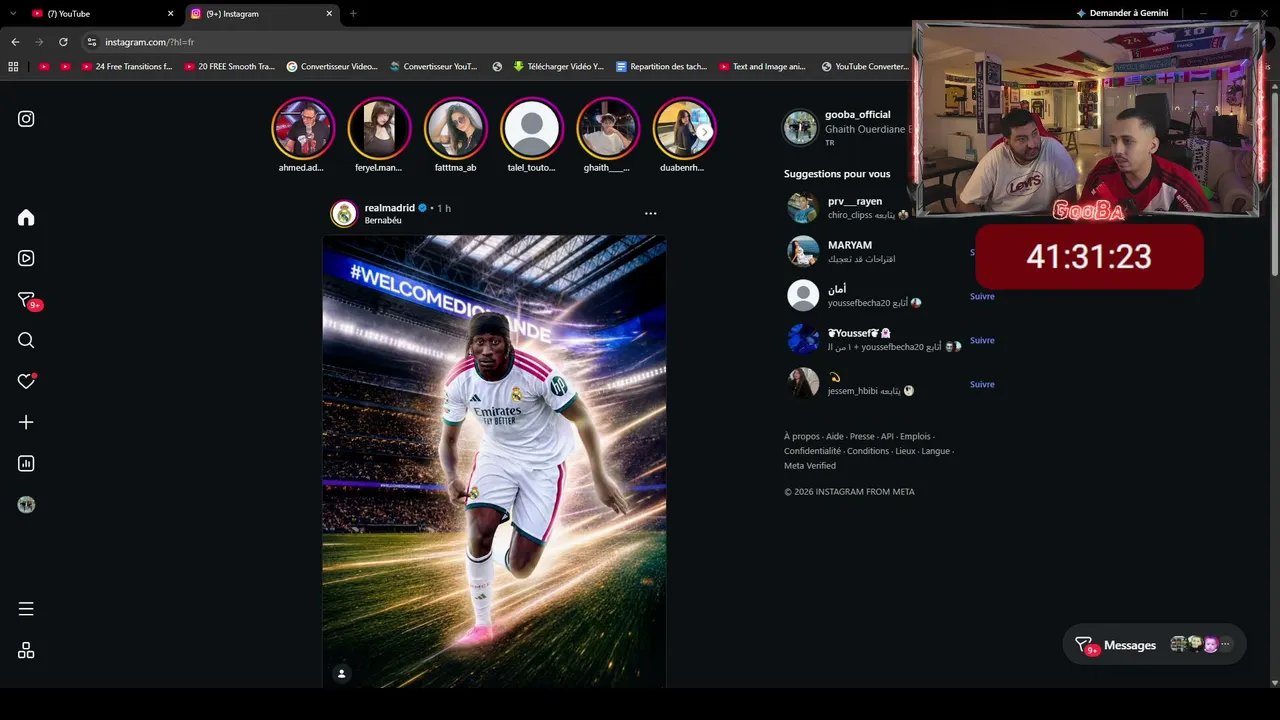Open the YouTube Converter bookmark
This screenshot has width=1280, height=720.
[x=865, y=67]
